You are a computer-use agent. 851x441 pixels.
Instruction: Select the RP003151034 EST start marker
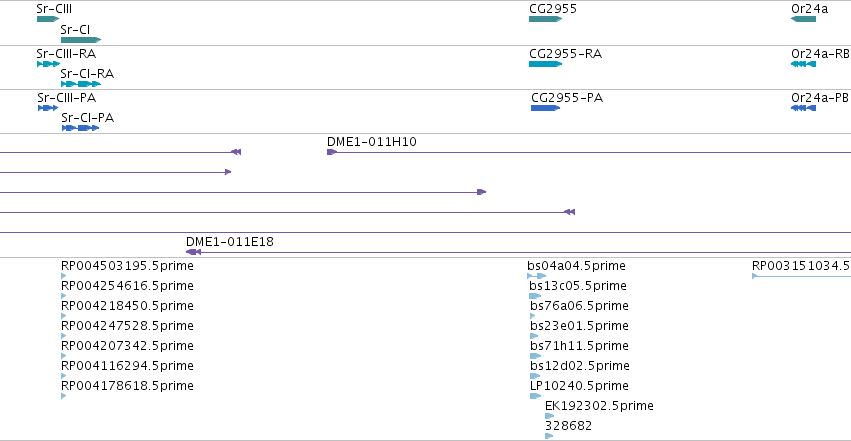[754, 276]
